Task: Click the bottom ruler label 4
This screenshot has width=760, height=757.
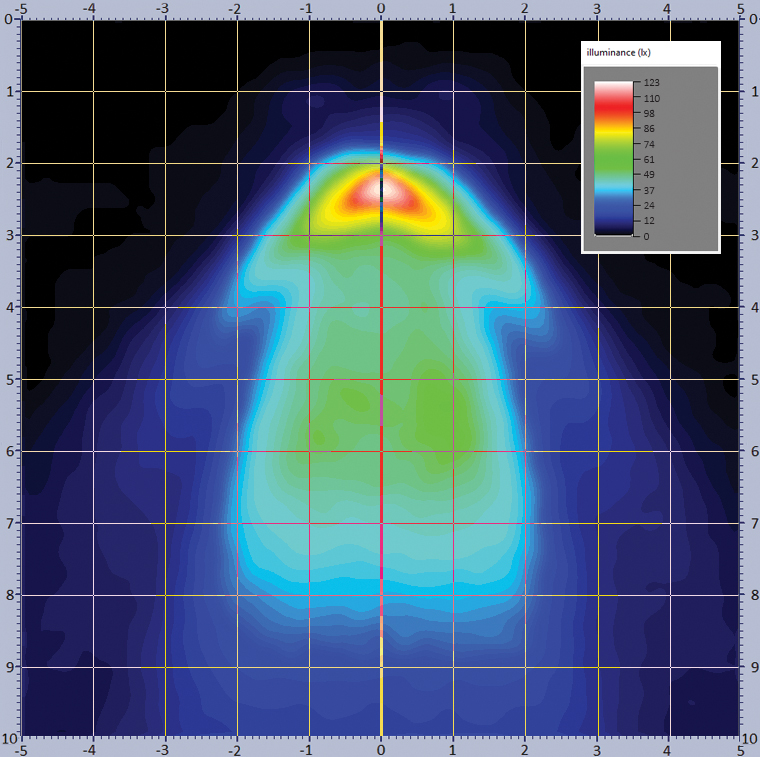Action: (x=669, y=748)
